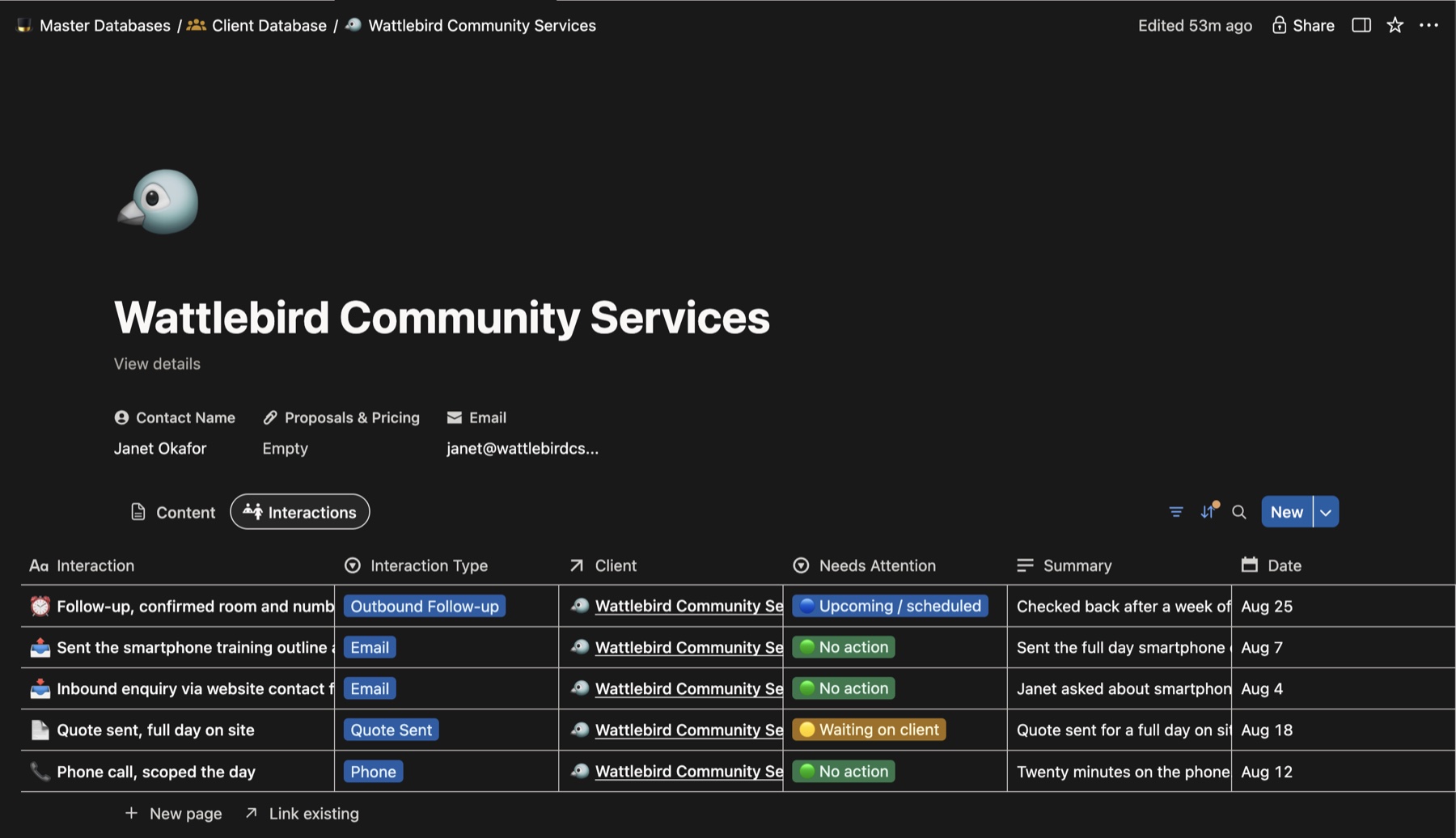Viewport: 1456px width, 838px height.
Task: Click the Outbound Follow-up tag
Action: [x=425, y=606]
